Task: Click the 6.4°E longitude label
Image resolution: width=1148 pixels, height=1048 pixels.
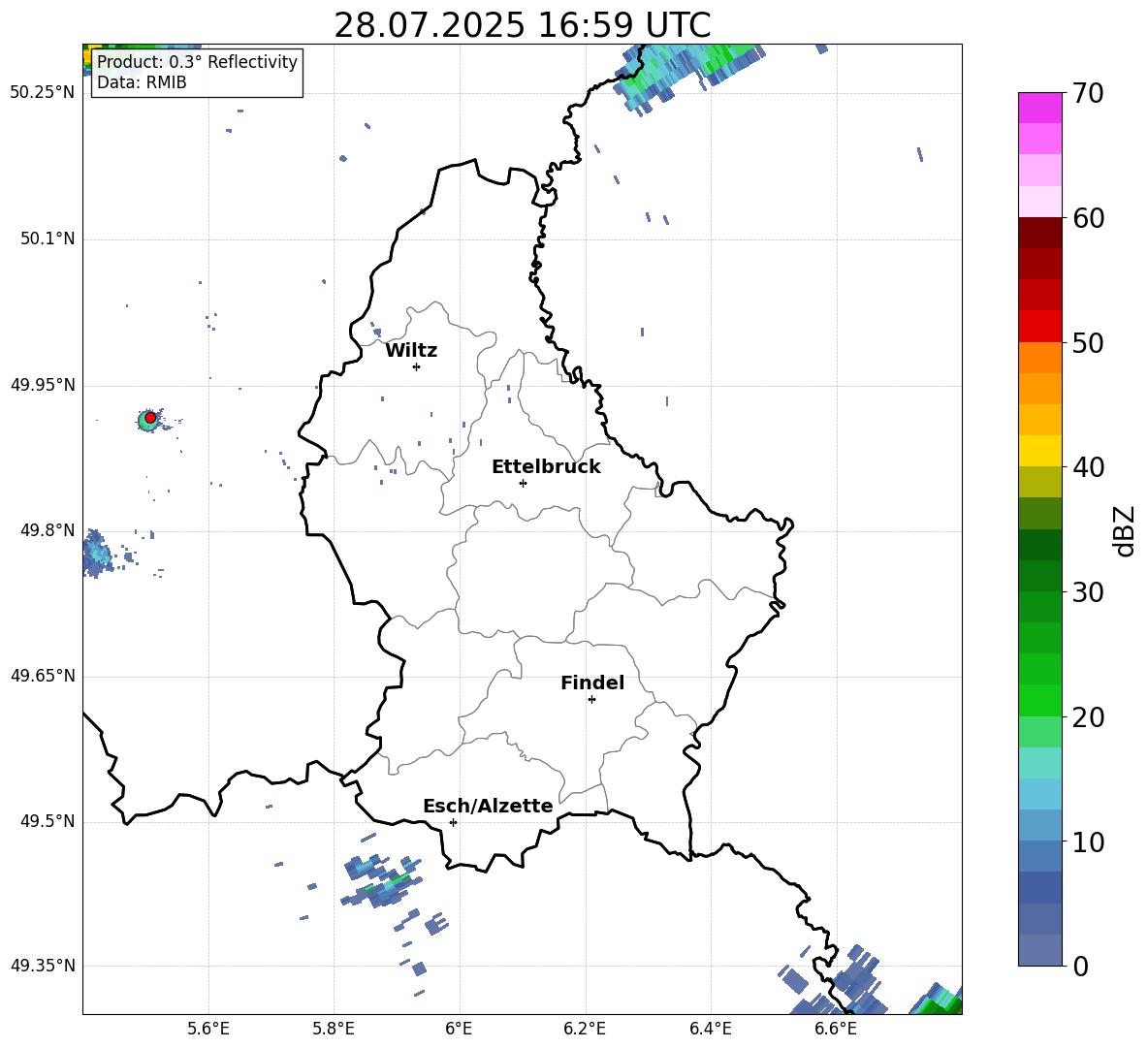Action: [x=710, y=1029]
